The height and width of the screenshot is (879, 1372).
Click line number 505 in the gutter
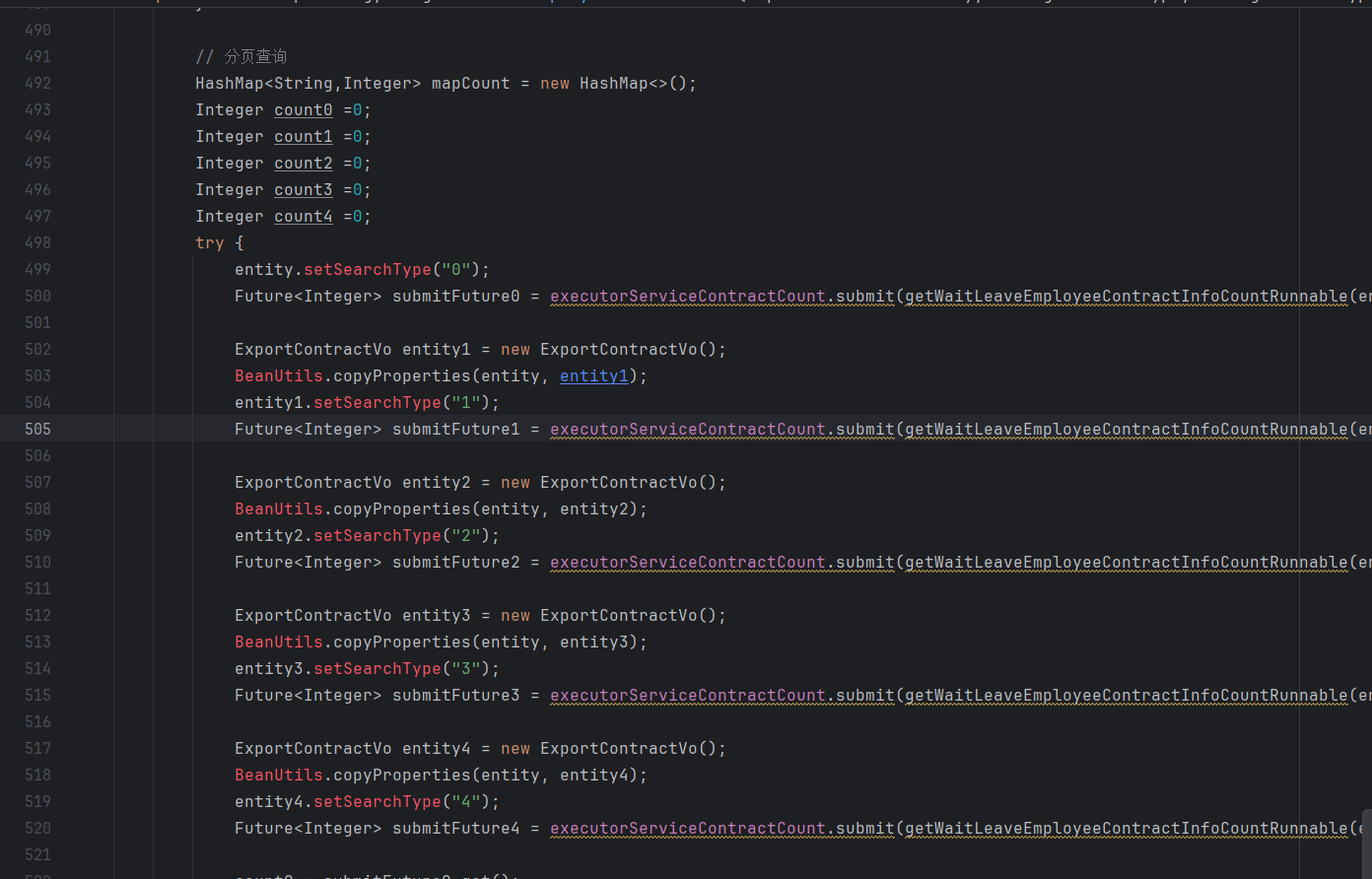click(x=37, y=429)
